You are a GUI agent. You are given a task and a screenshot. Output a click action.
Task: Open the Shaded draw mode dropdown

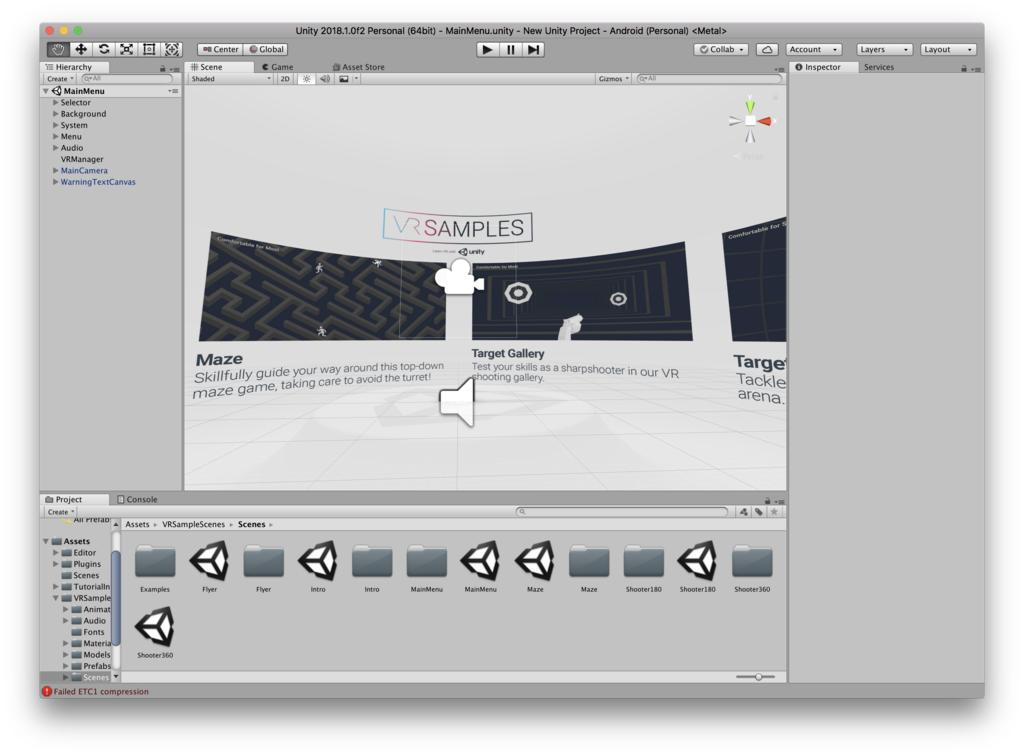tap(231, 79)
